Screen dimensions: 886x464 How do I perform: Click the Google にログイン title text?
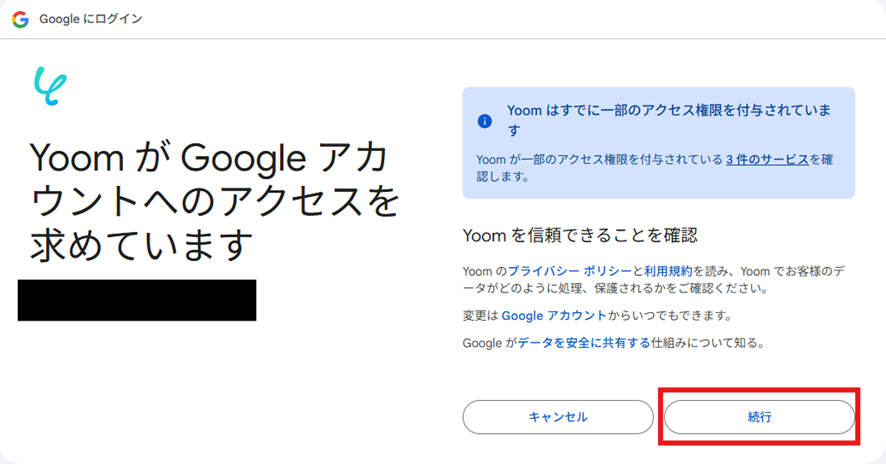91,19
